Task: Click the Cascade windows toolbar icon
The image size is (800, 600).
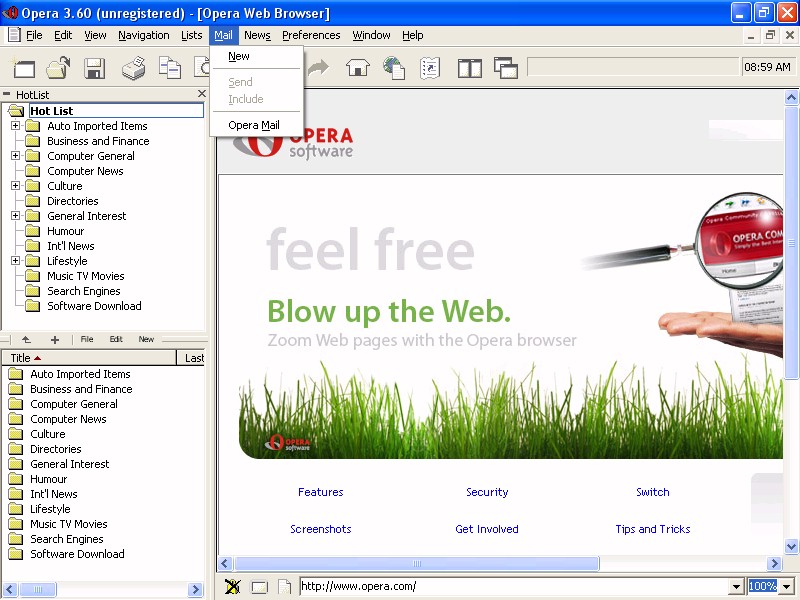Action: 506,68
